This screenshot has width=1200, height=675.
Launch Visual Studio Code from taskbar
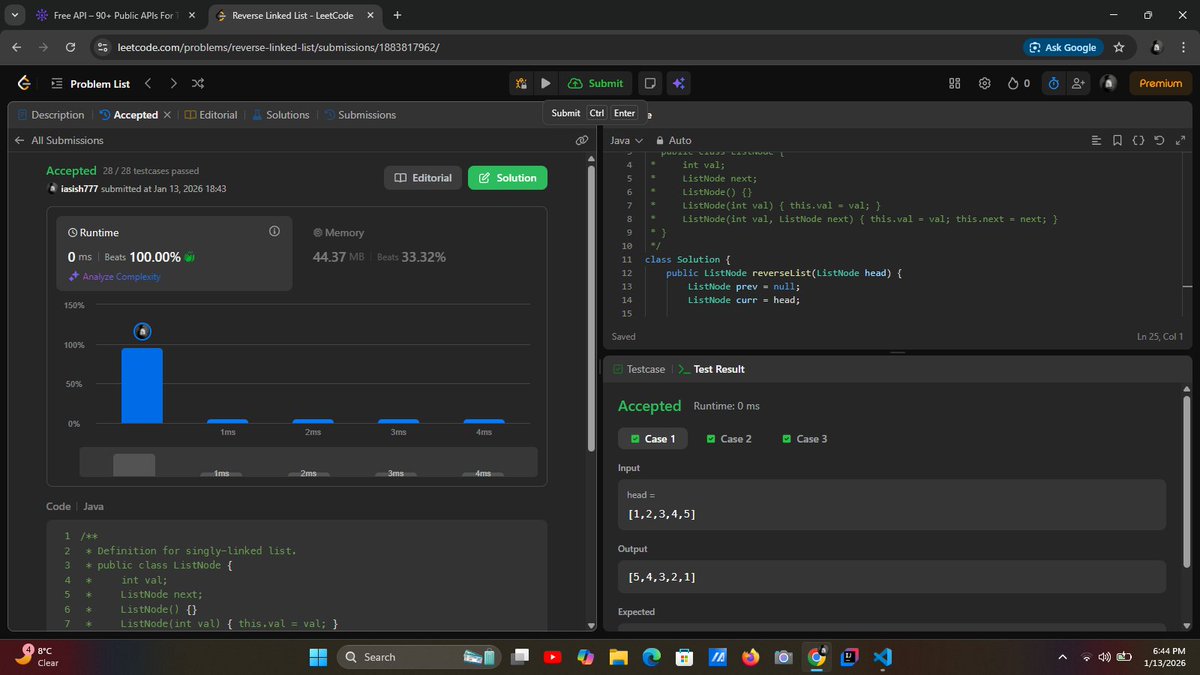click(881, 657)
